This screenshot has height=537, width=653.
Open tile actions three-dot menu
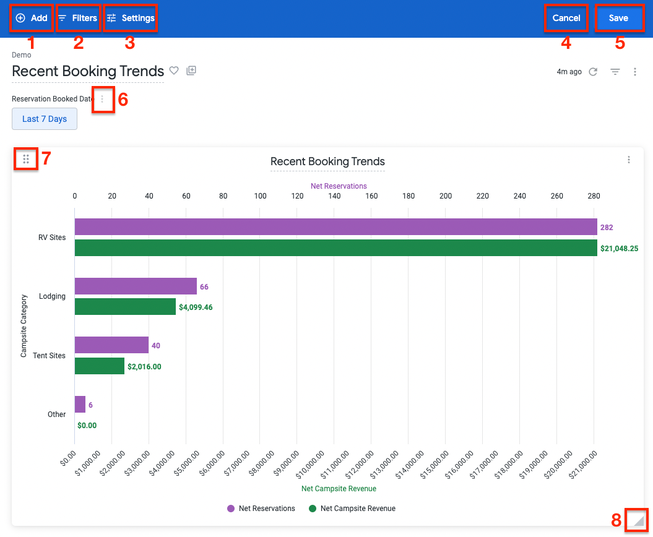[629, 160]
